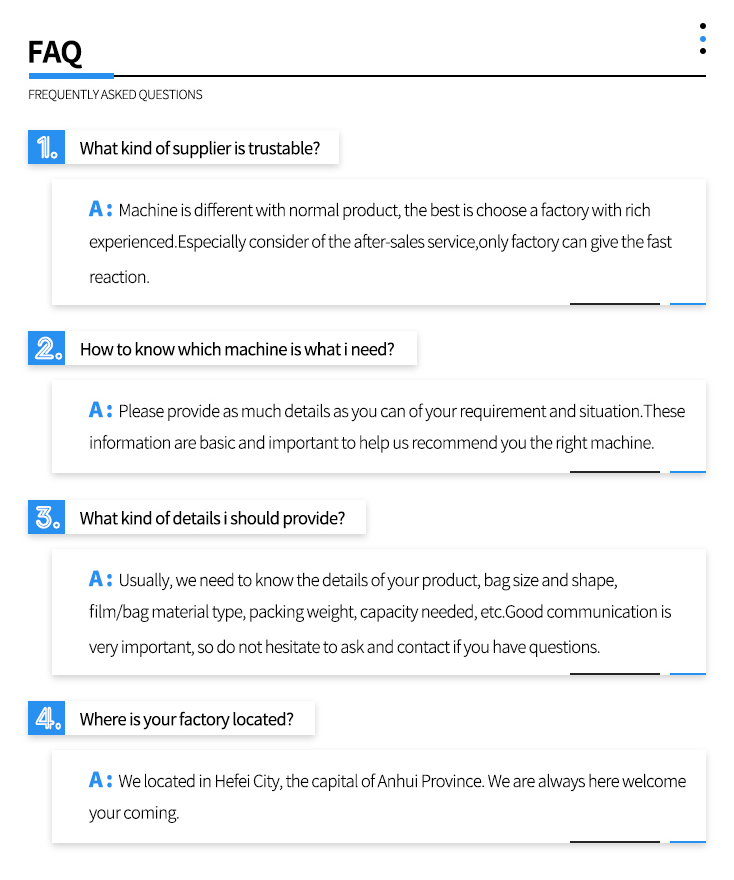Click the blue 'A:' in third answer

[100, 579]
